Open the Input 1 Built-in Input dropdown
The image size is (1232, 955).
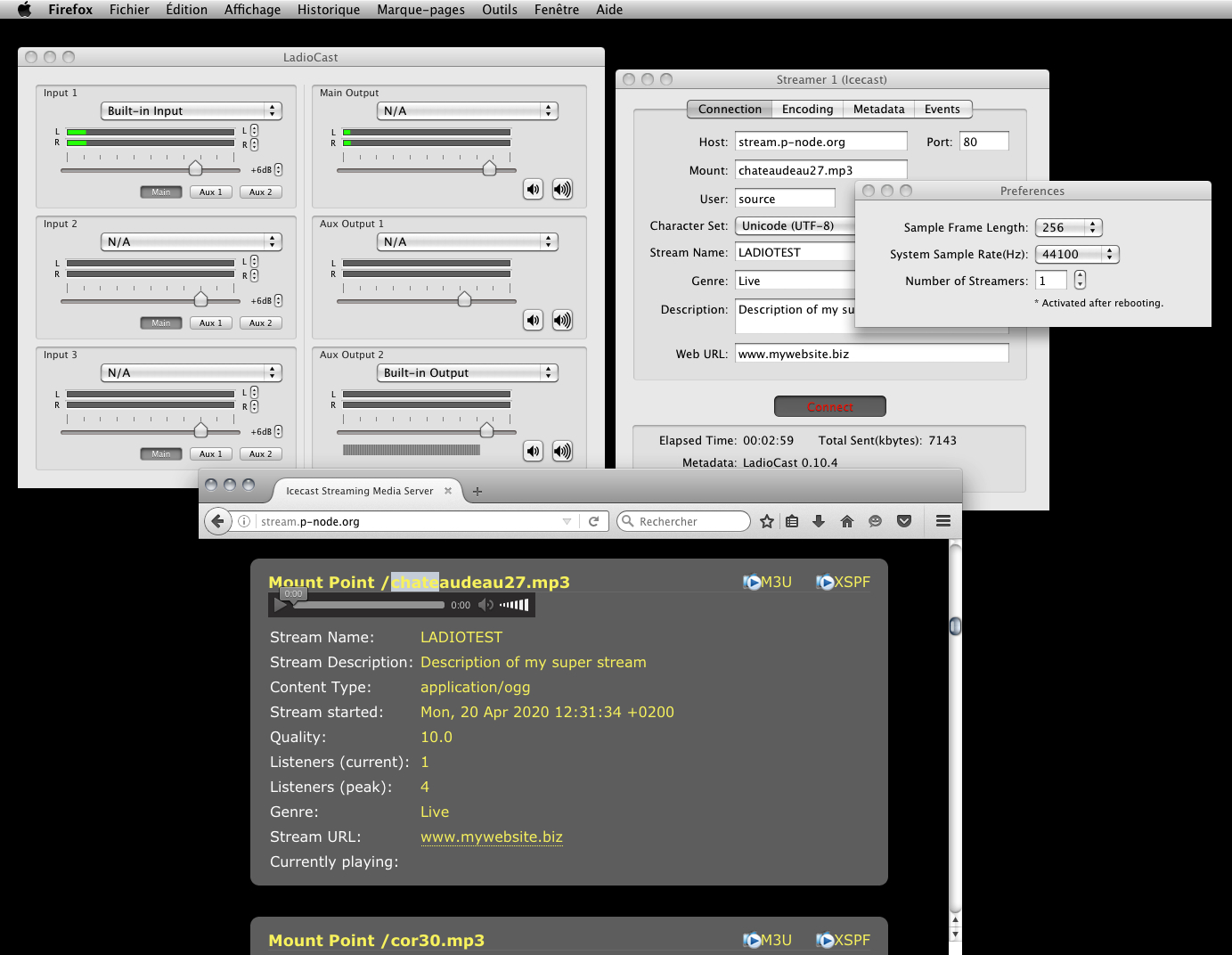pos(192,110)
